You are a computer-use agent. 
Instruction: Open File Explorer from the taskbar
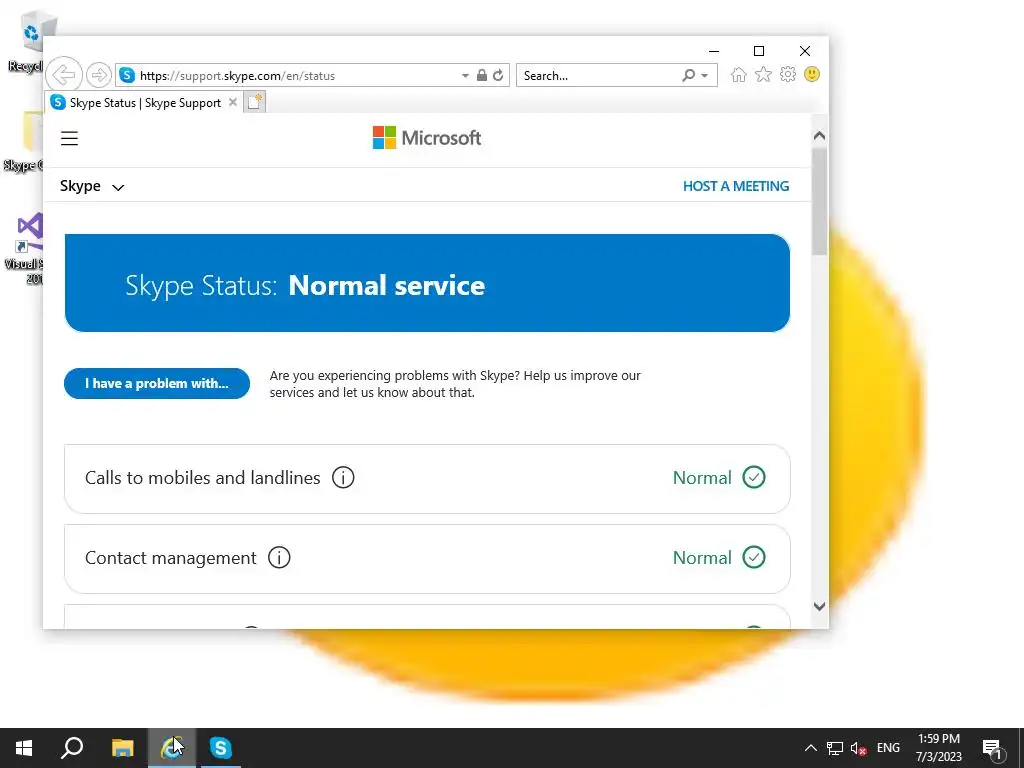[x=122, y=748]
